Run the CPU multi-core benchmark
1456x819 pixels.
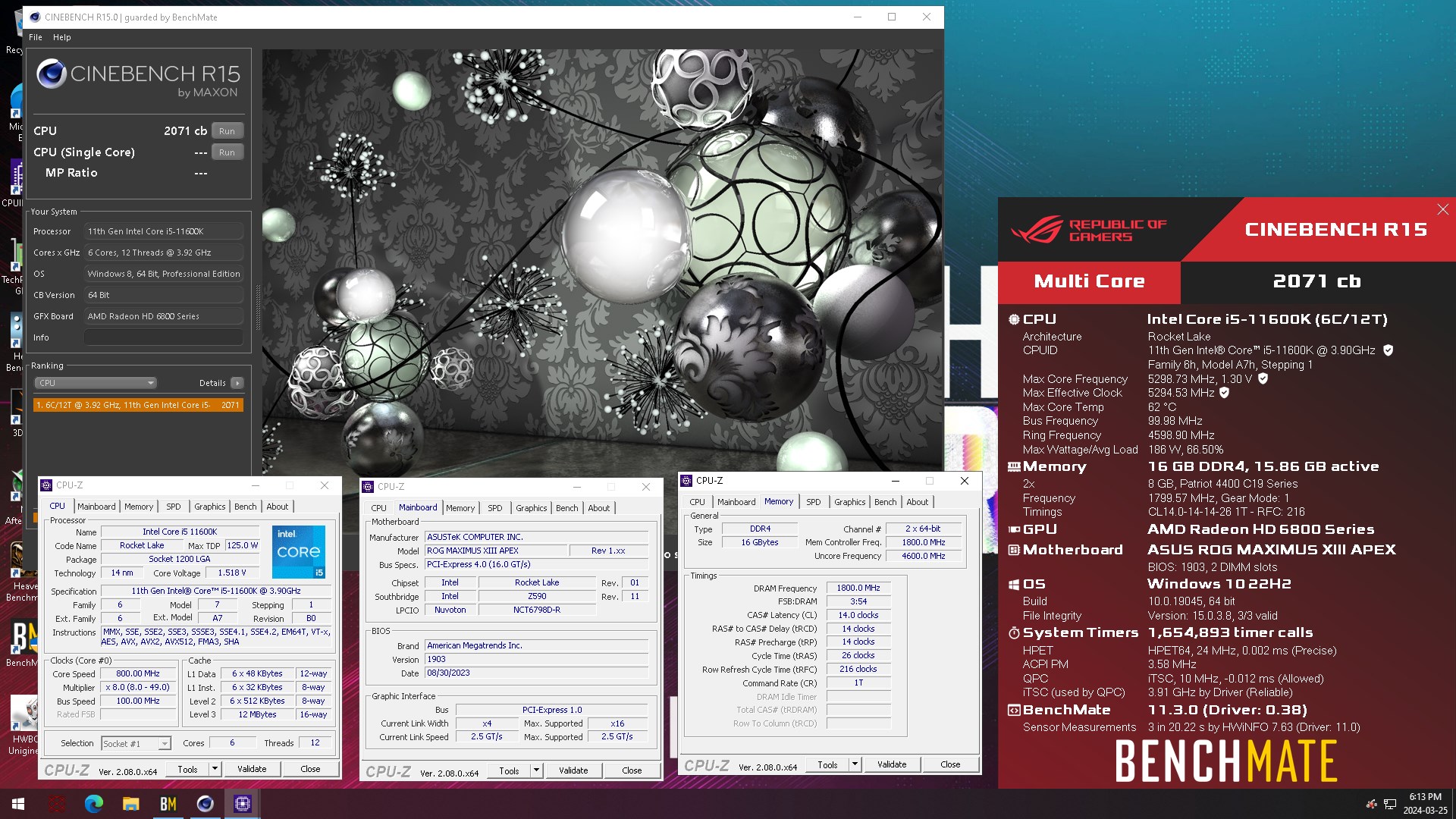(227, 131)
